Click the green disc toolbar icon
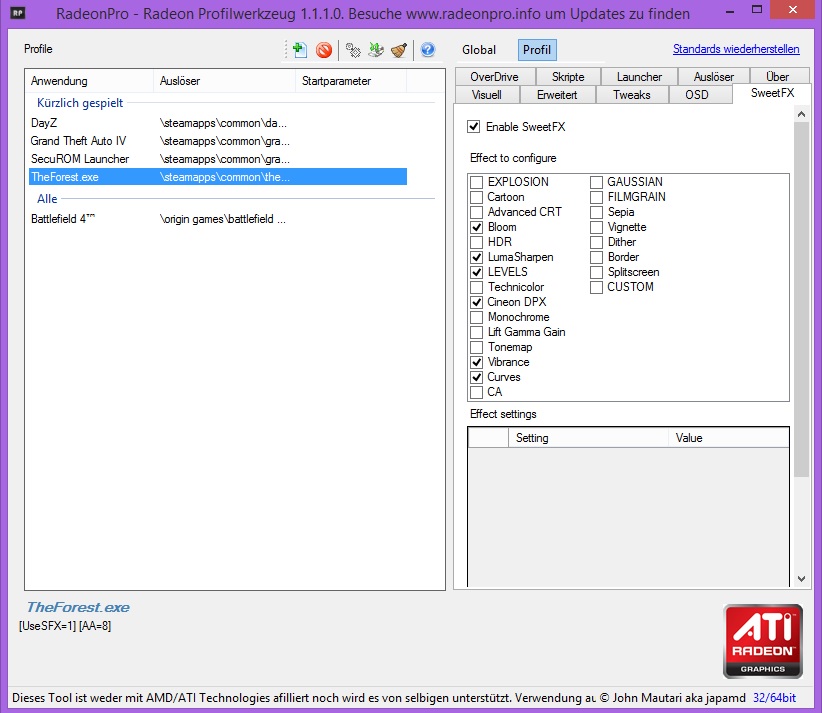The image size is (822, 713). [x=376, y=50]
